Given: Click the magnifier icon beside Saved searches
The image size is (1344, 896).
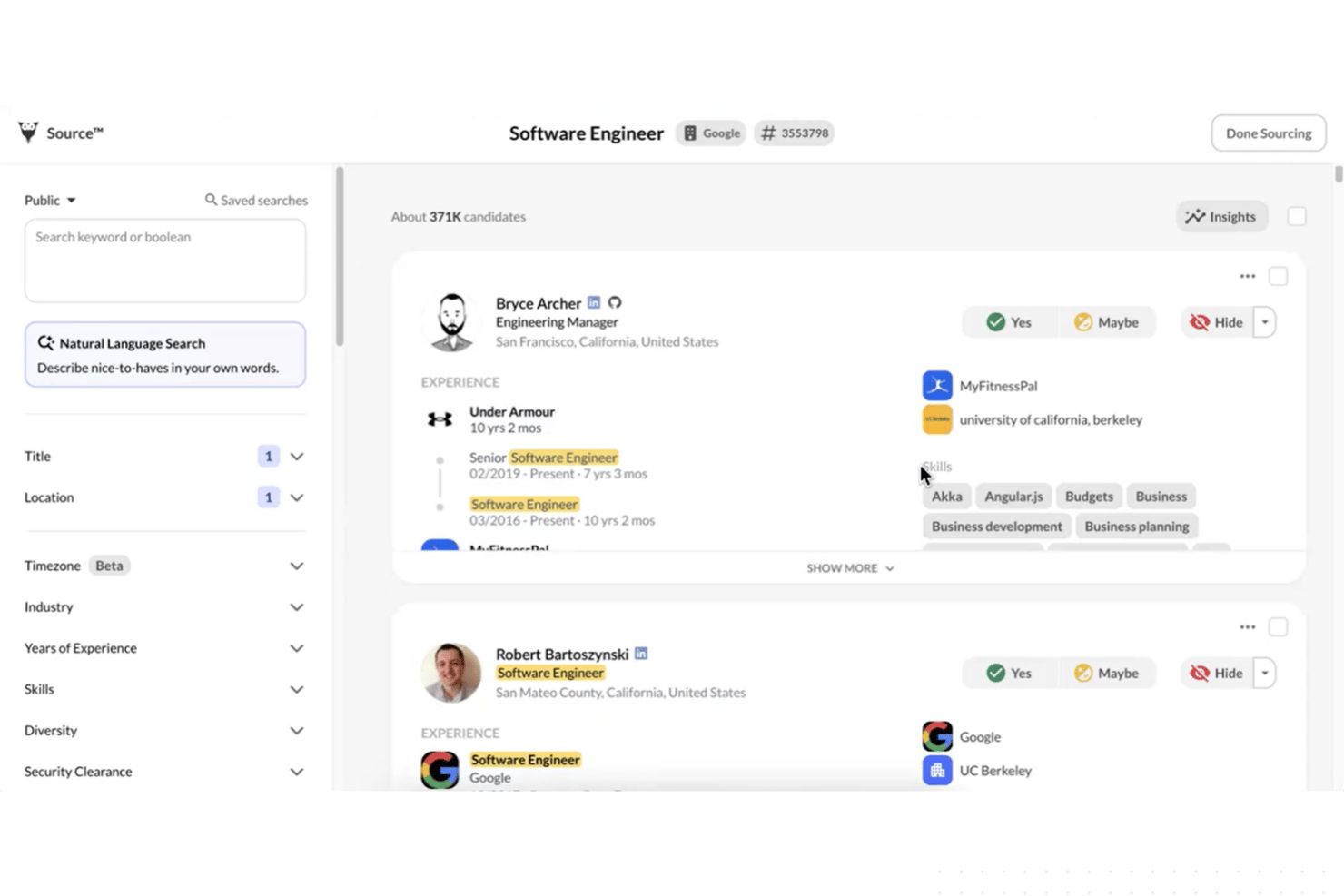Looking at the screenshot, I should [211, 200].
